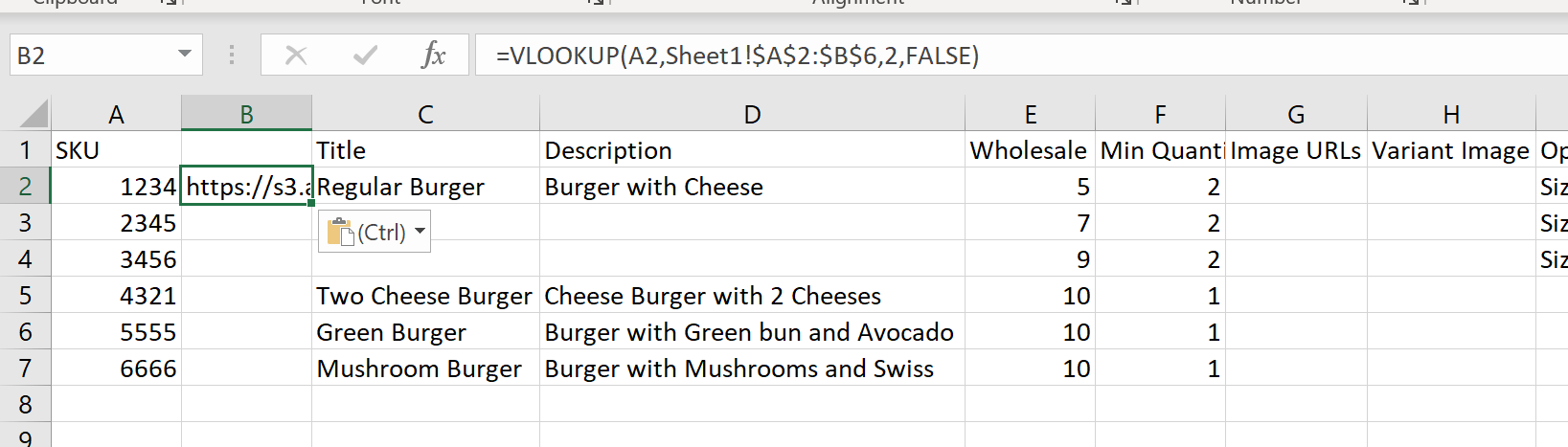The width and height of the screenshot is (1568, 447).
Task: Open the Name Box dropdown arrow
Action: pyautogui.click(x=185, y=55)
